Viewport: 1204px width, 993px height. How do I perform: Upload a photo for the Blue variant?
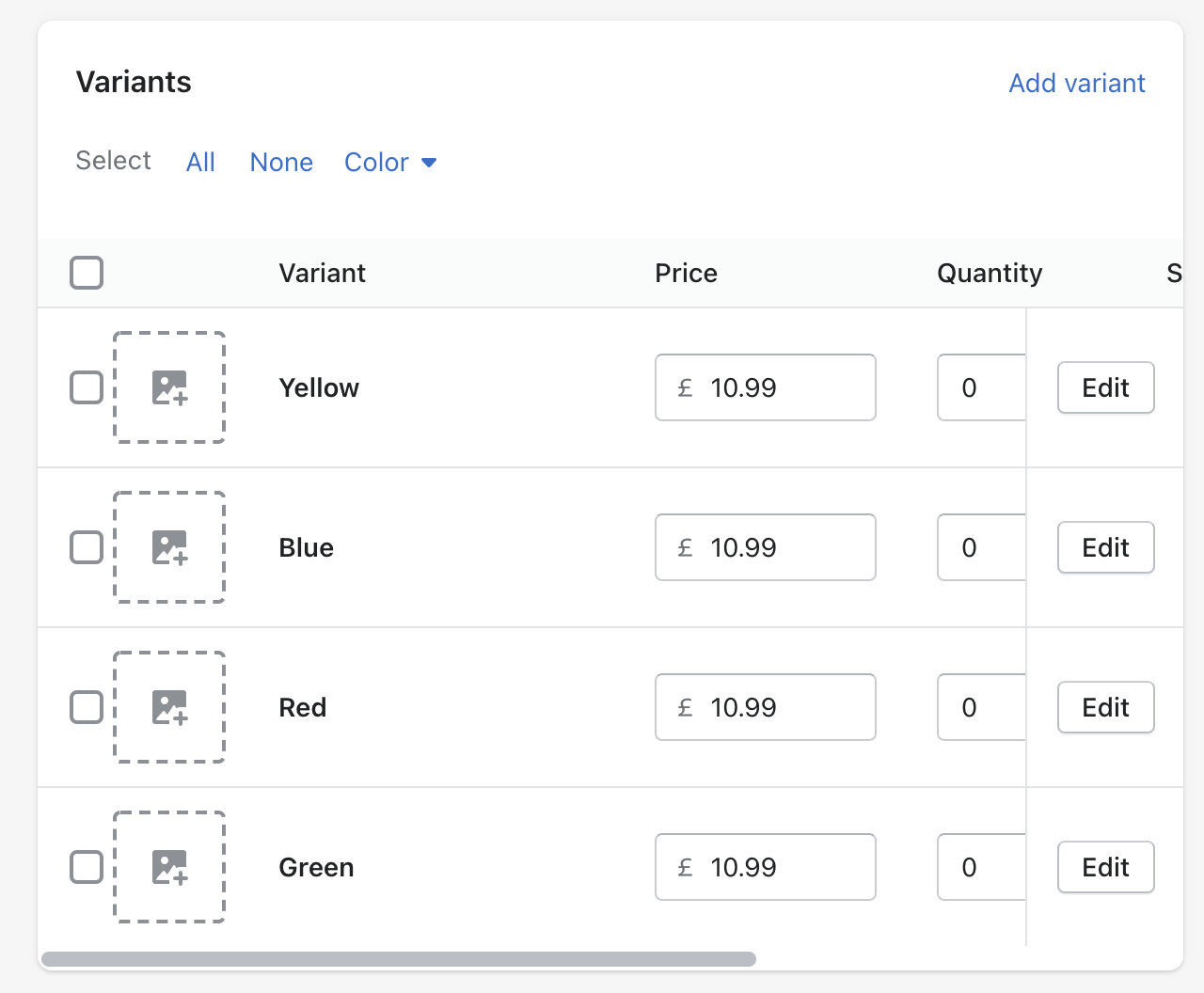point(169,547)
